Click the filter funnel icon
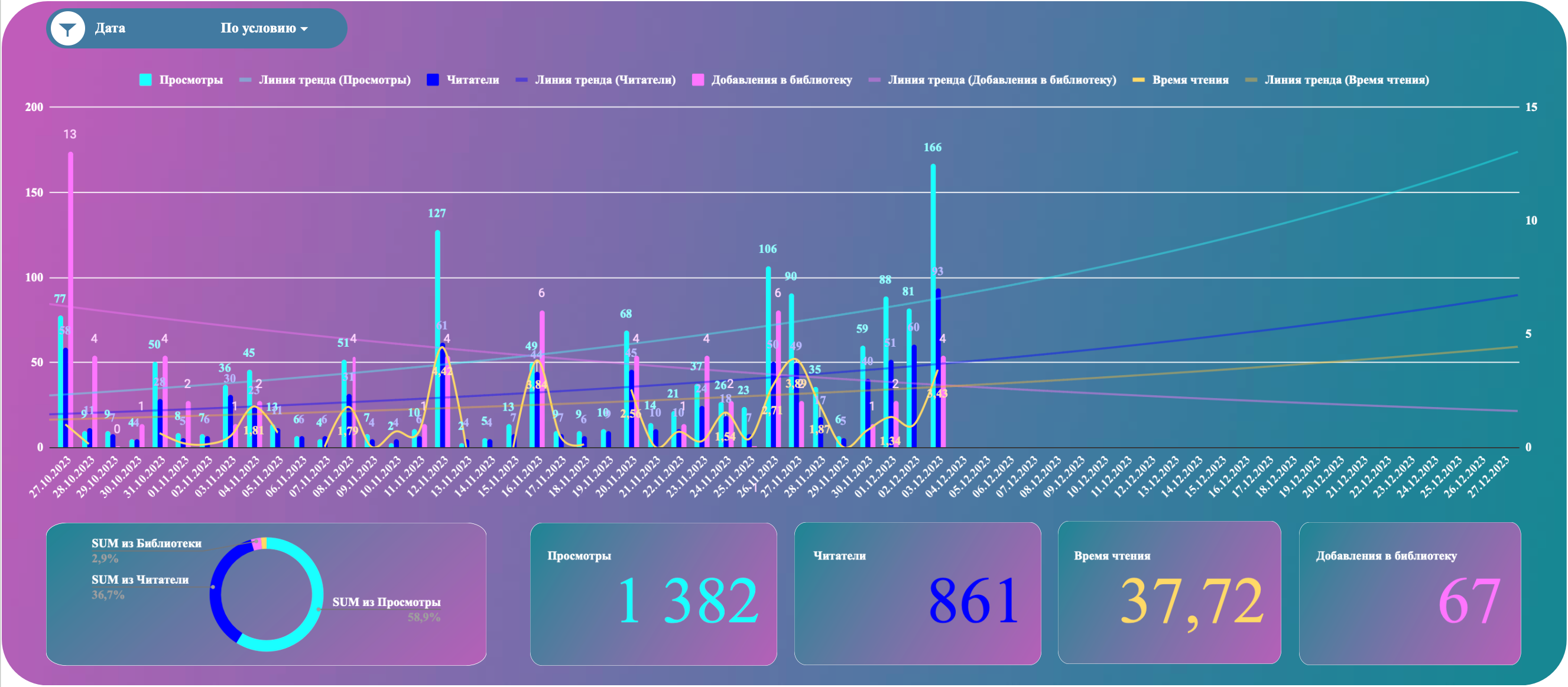The image size is (1568, 687). coord(67,28)
